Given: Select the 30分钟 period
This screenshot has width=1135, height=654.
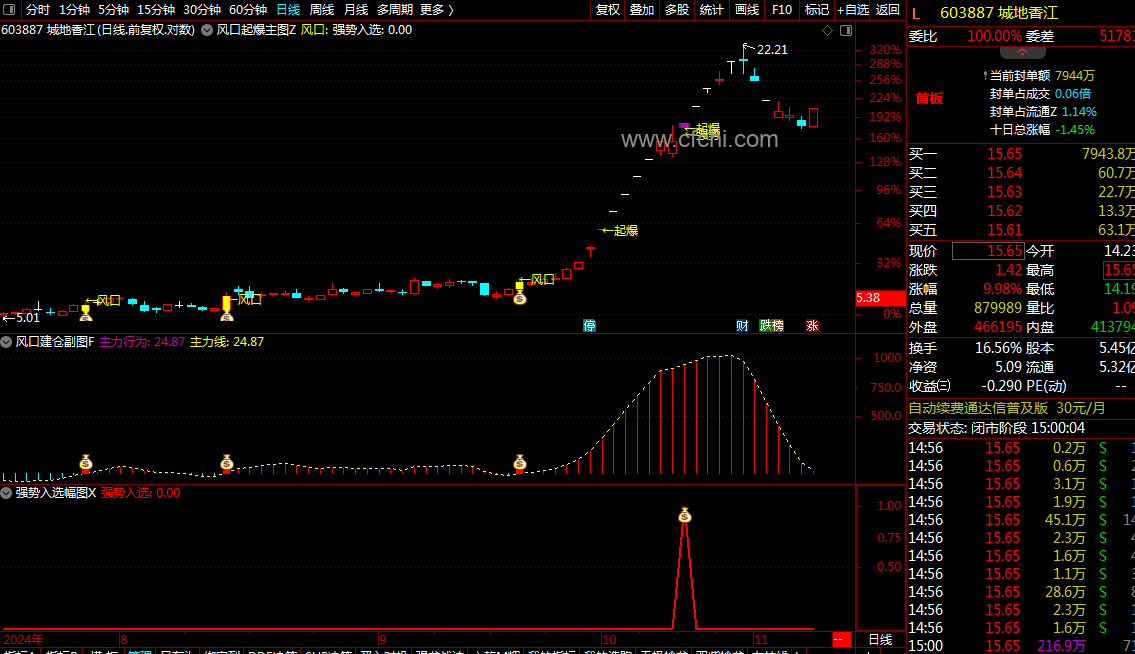Looking at the screenshot, I should 201,9.
